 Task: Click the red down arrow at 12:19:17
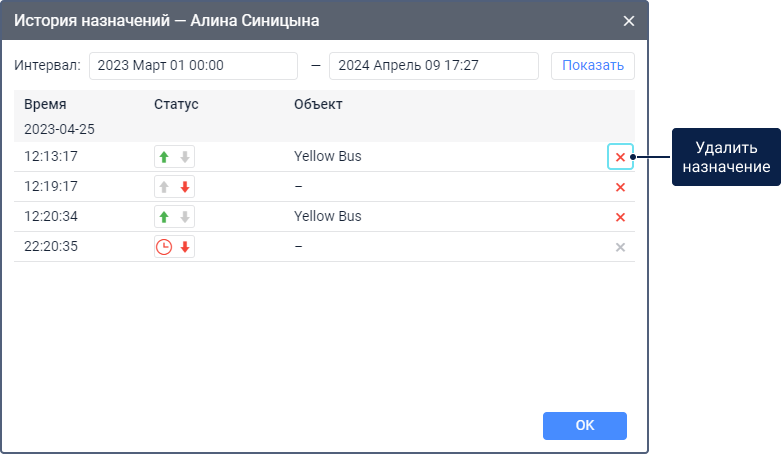pos(184,187)
